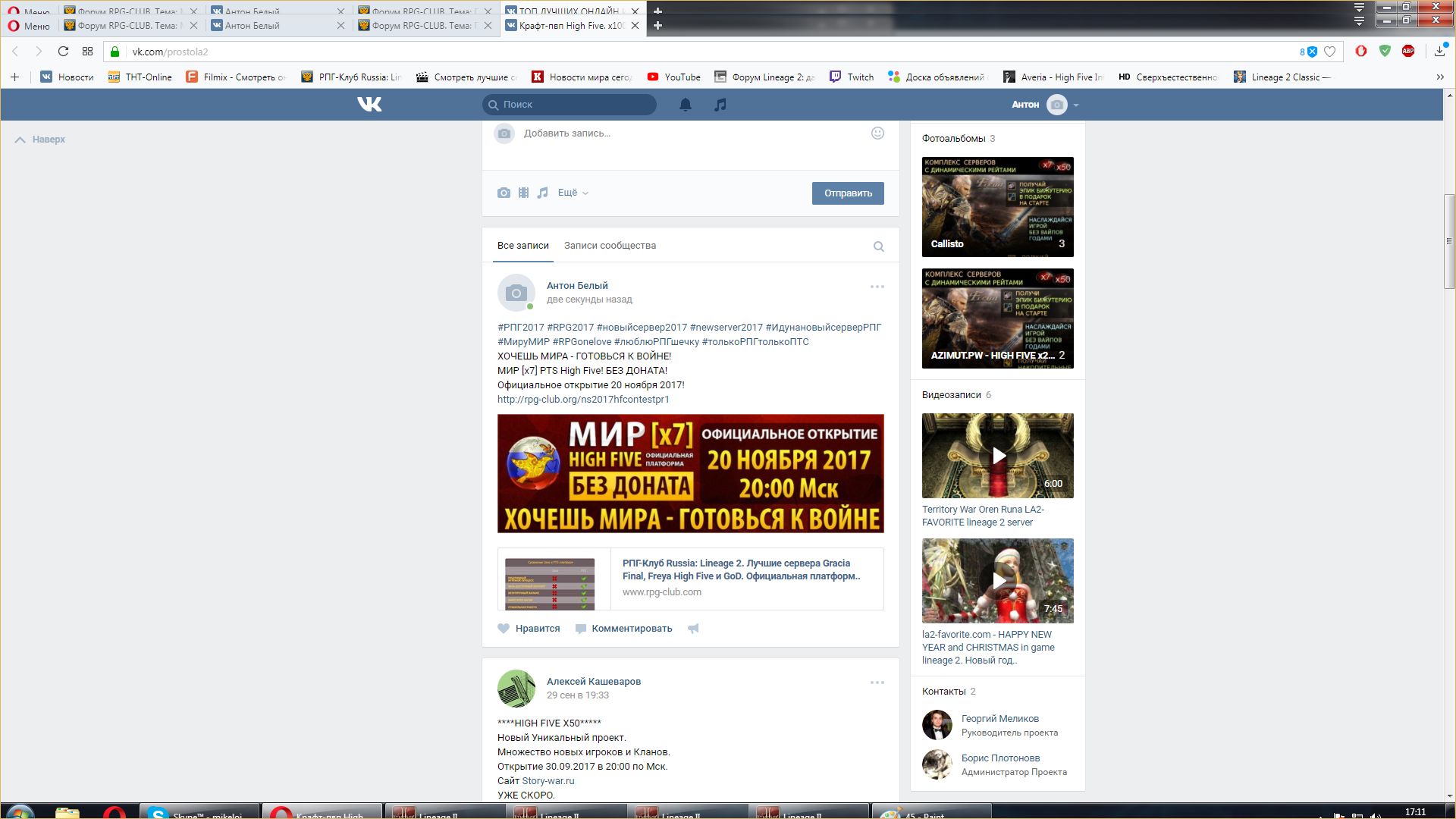Image resolution: width=1456 pixels, height=819 pixels.
Task: Like the post with Нравится
Action: pyautogui.click(x=529, y=629)
